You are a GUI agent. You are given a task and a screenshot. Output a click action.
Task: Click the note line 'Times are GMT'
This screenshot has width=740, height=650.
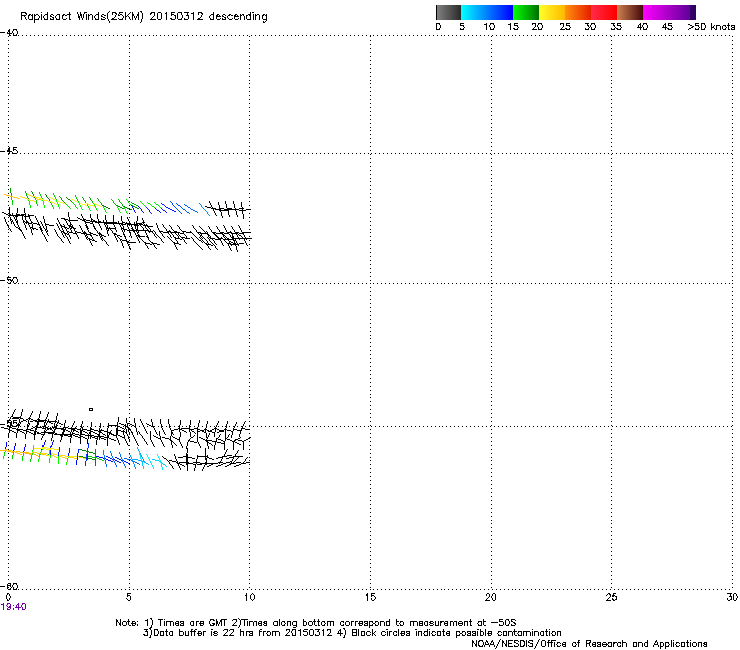click(x=193, y=623)
